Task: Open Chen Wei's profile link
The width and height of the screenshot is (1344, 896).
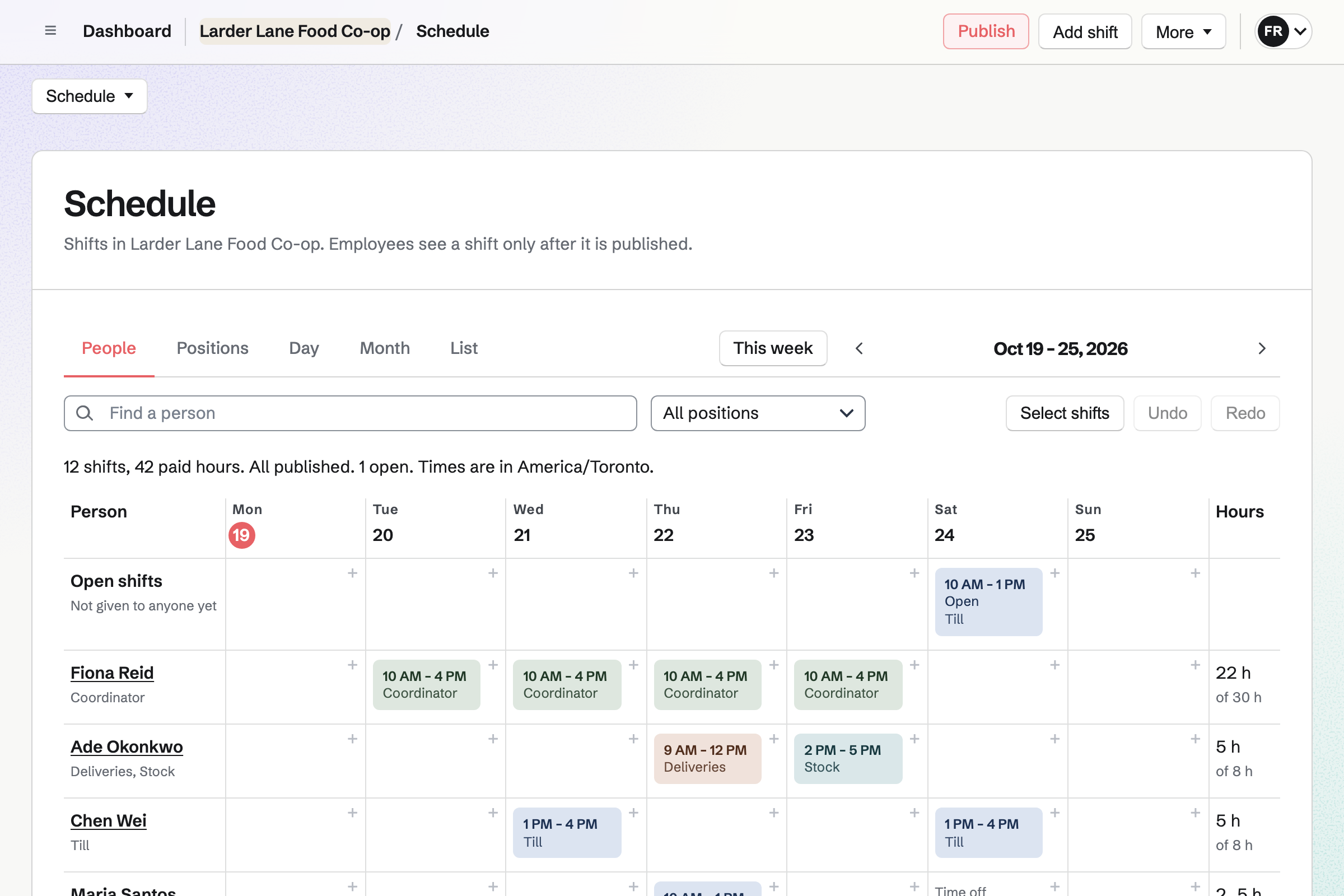Action: click(x=109, y=820)
